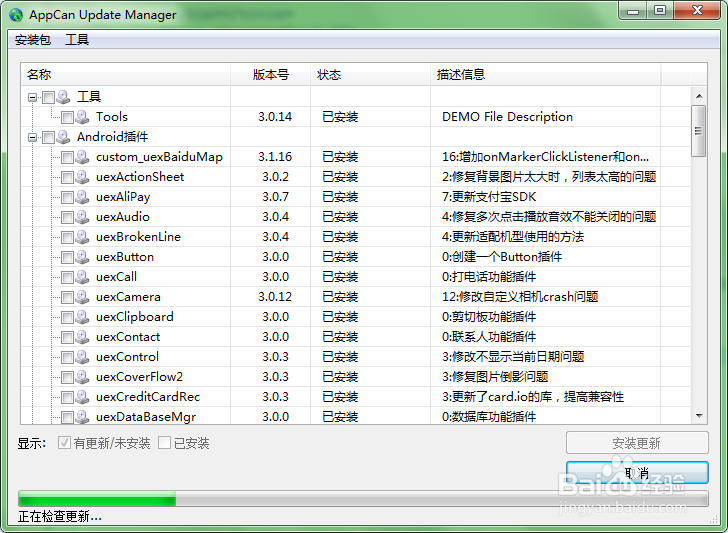Click version 3.0.14 of Tools
Screen dimensions: 728x533
(275, 117)
